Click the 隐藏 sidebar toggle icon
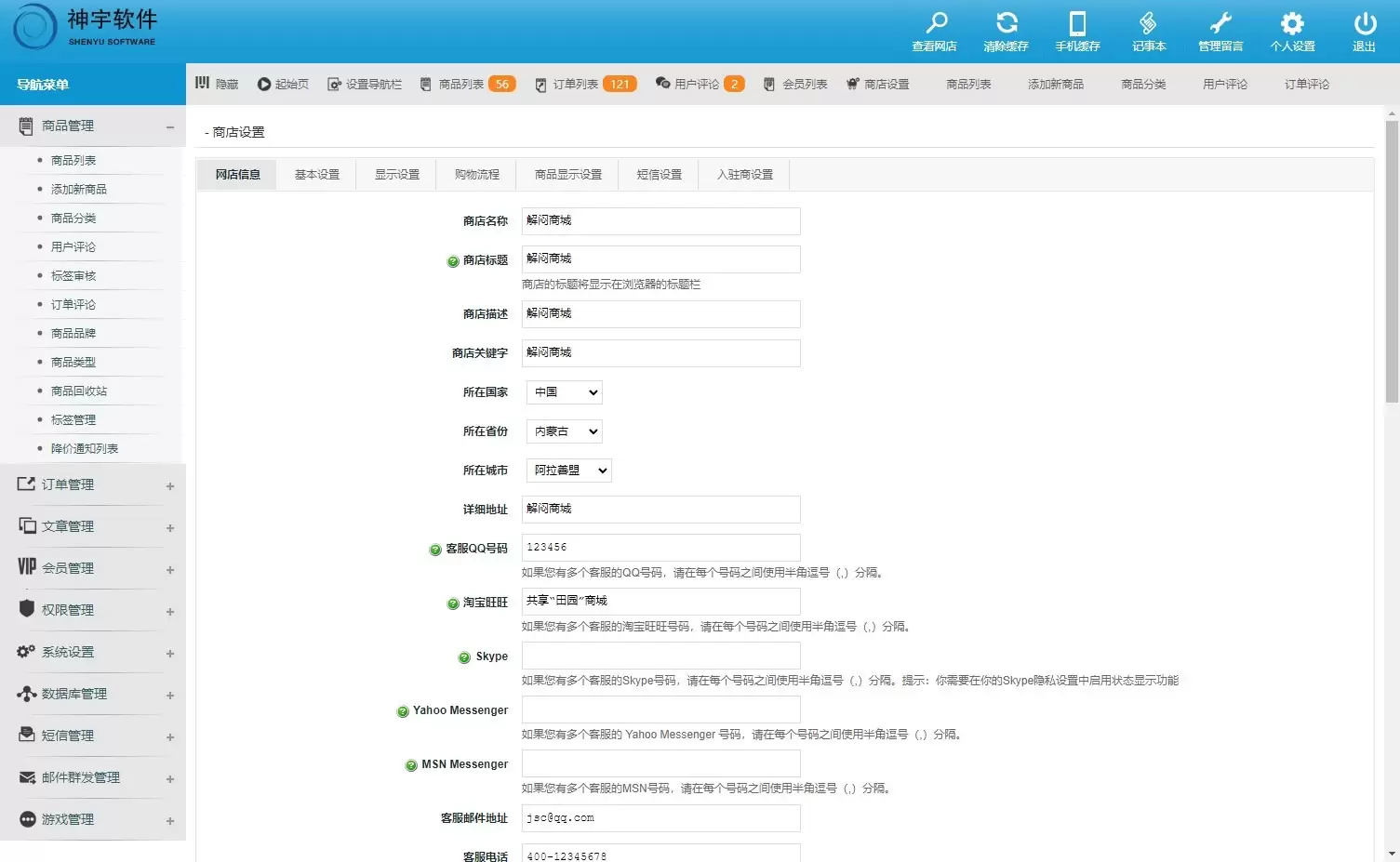Screen dimensions: 1400x862 (x=203, y=84)
